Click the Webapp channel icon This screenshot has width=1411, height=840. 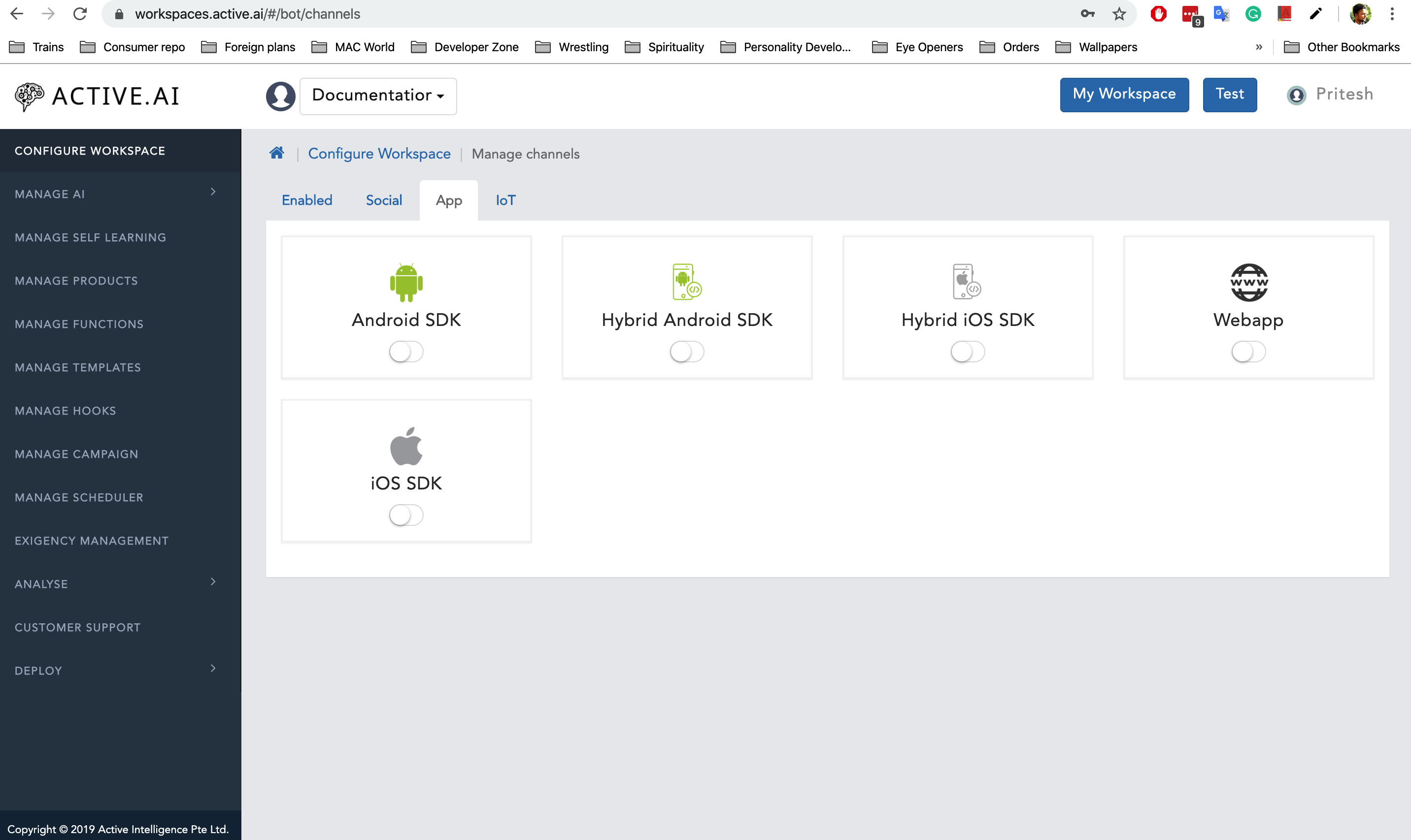(x=1248, y=283)
